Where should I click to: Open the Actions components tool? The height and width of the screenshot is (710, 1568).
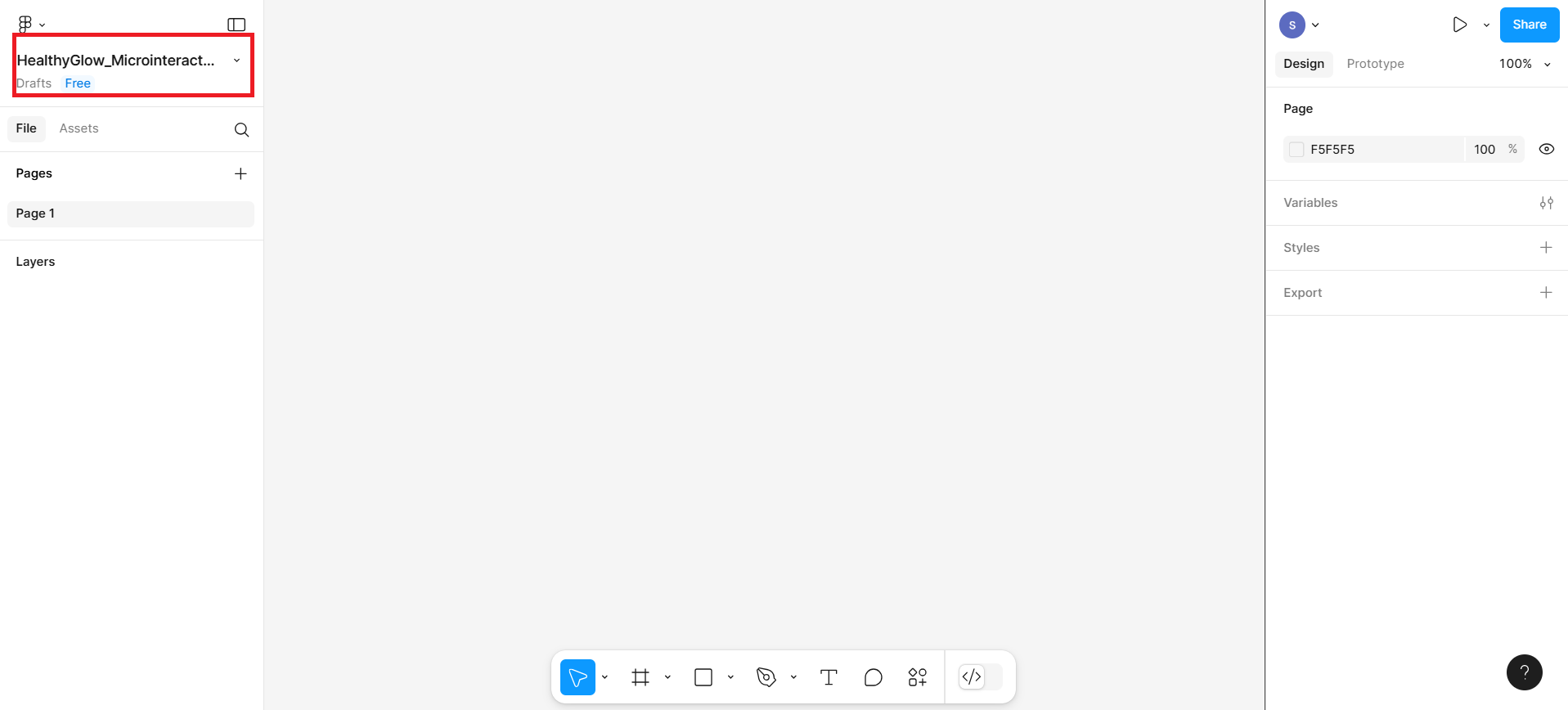[x=918, y=677]
